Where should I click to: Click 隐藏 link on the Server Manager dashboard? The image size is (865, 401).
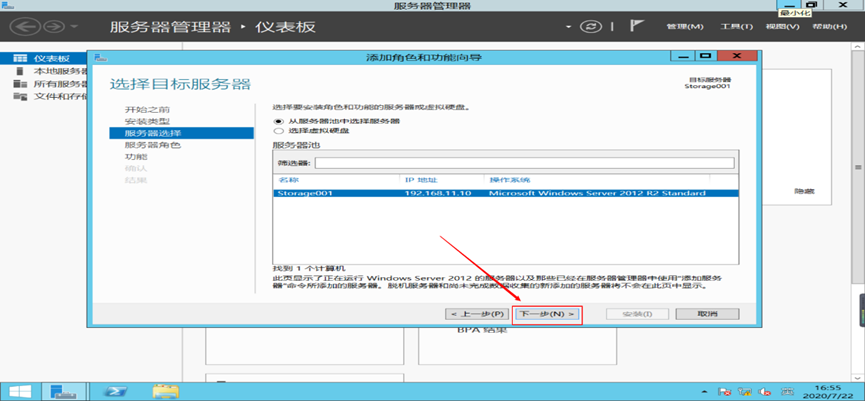pos(804,191)
